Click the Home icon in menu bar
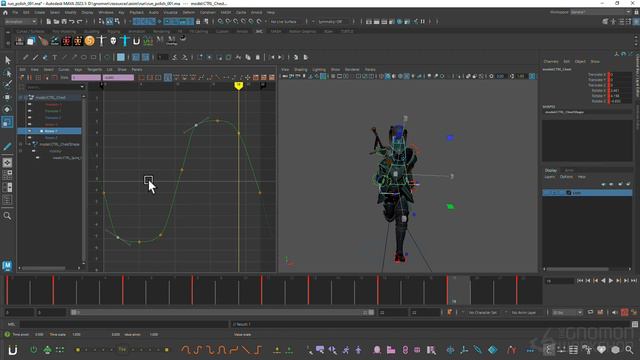 [5, 13]
